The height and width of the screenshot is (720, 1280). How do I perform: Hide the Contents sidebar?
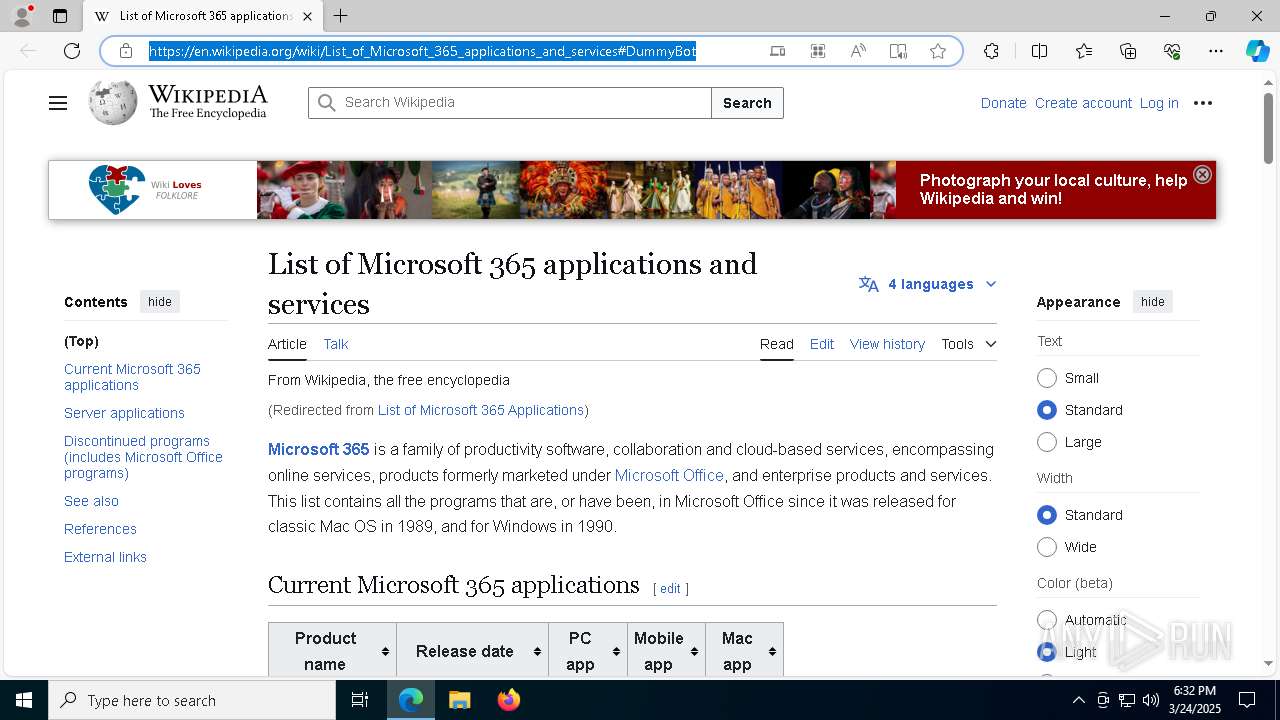160,302
